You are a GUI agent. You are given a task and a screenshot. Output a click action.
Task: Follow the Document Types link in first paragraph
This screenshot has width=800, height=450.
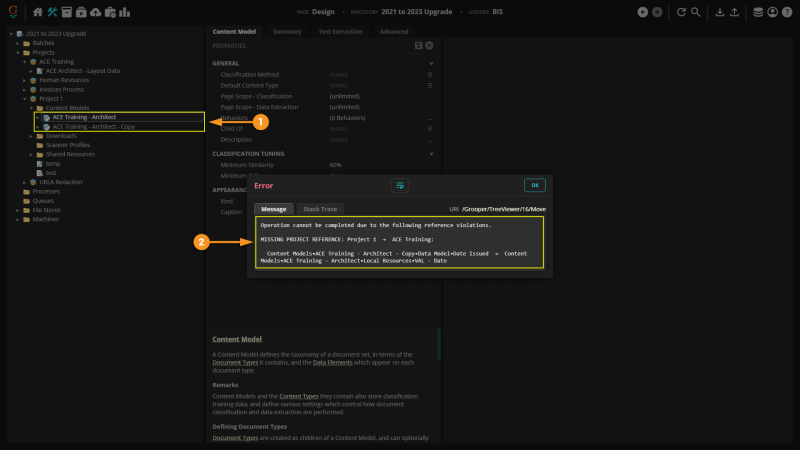point(235,363)
